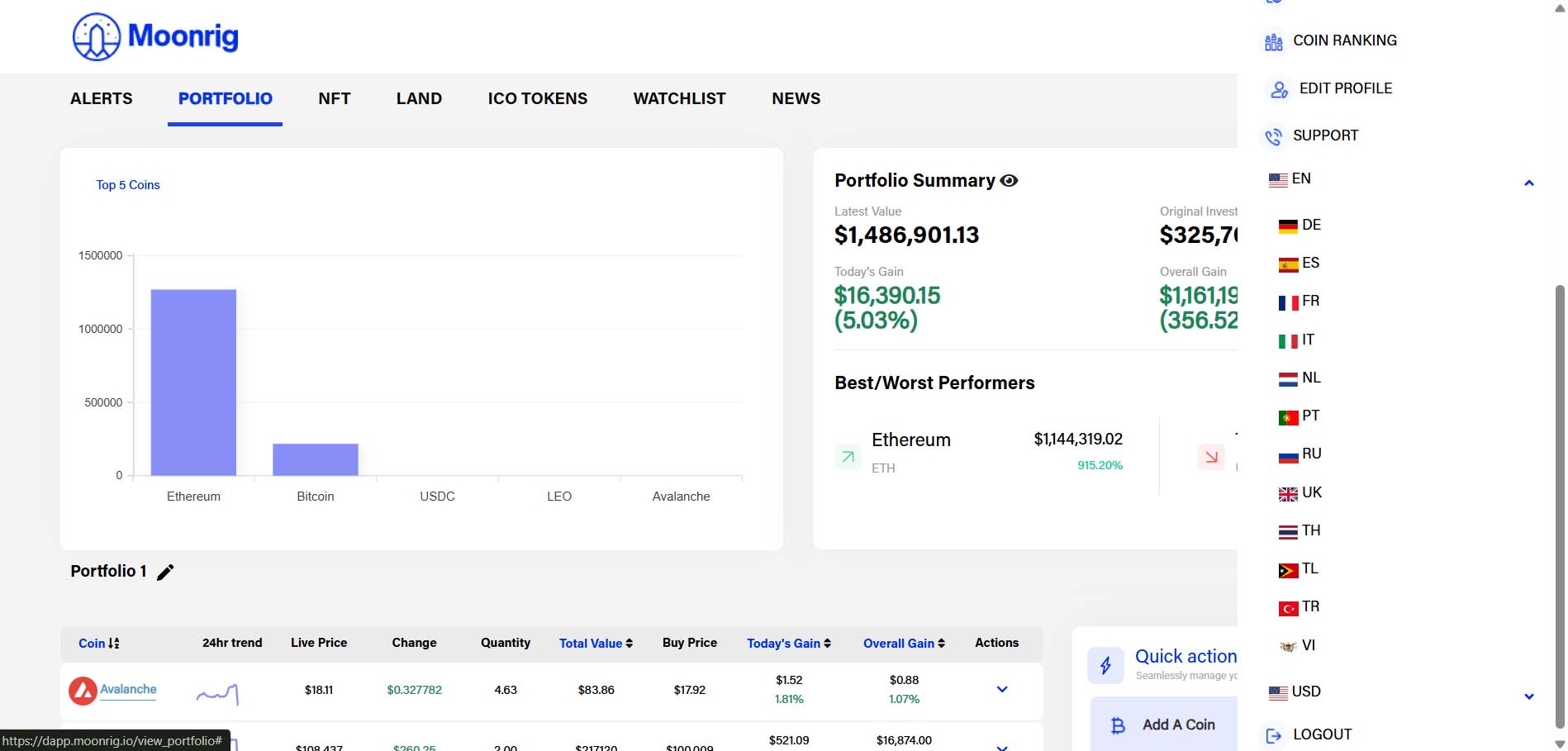Click the Thai flag icon
The width and height of the screenshot is (1568, 751).
(1288, 533)
